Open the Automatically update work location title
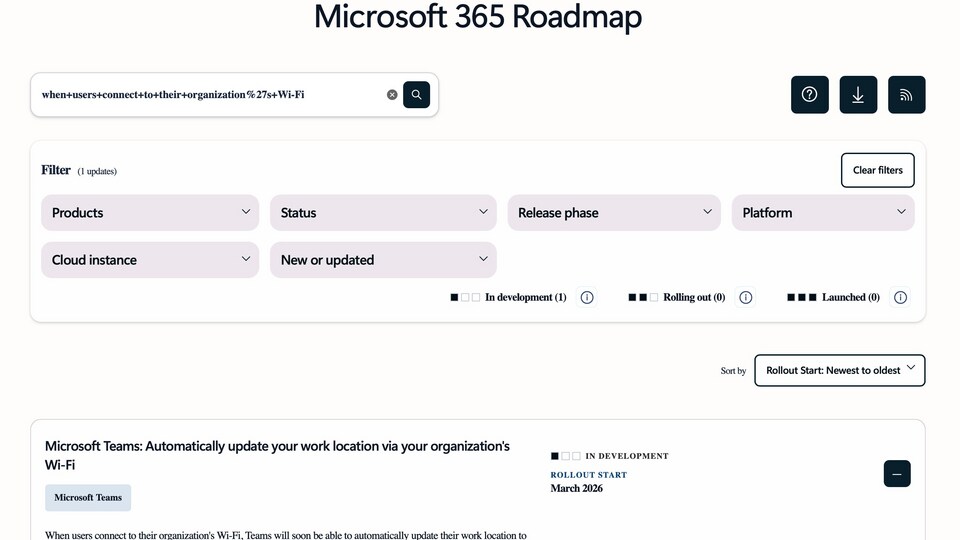Viewport: 960px width, 540px height. tap(277, 455)
